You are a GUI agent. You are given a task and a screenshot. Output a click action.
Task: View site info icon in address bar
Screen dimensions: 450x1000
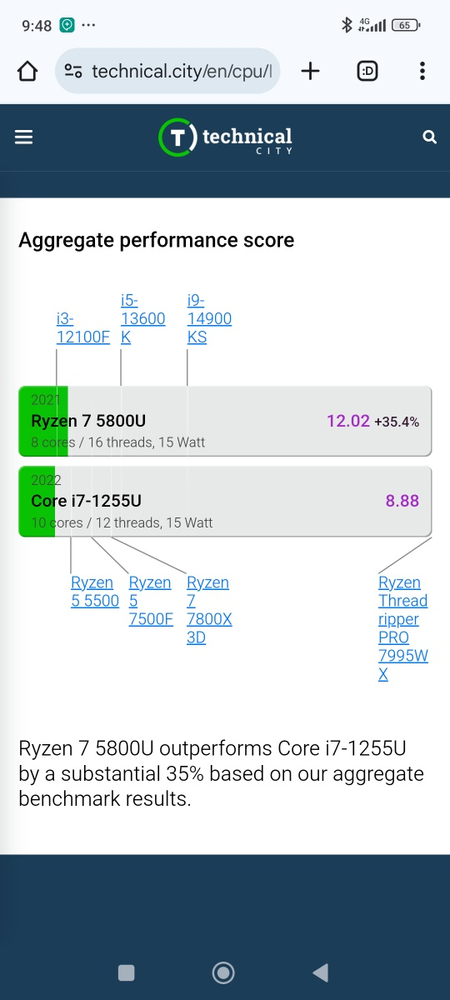74,71
